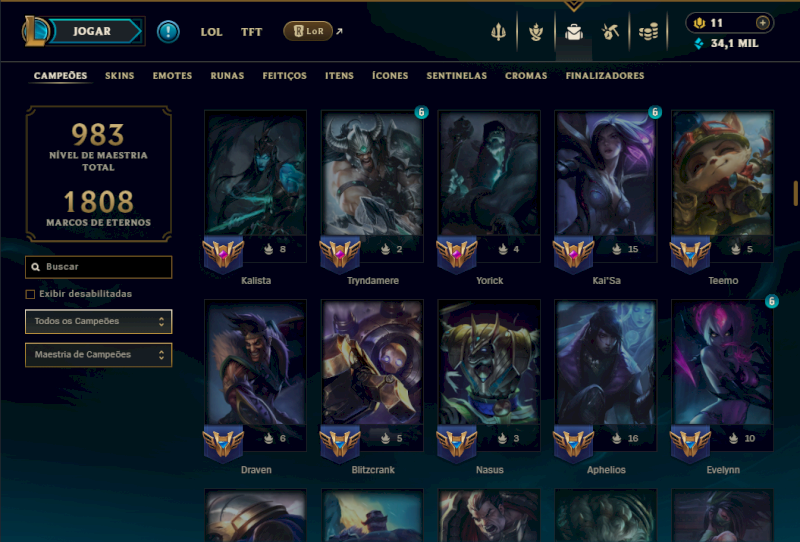Open the Store coins icon
Screen dimensions: 800x542
[648, 32]
